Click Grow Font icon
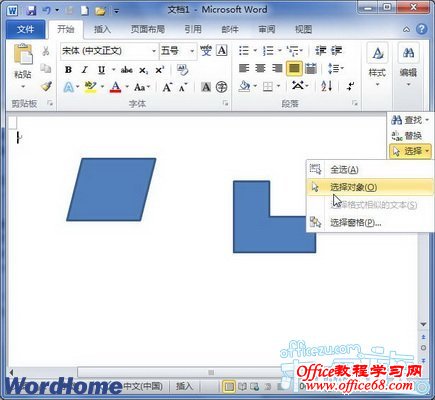Viewport: 435px width, 400px height. 167,87
